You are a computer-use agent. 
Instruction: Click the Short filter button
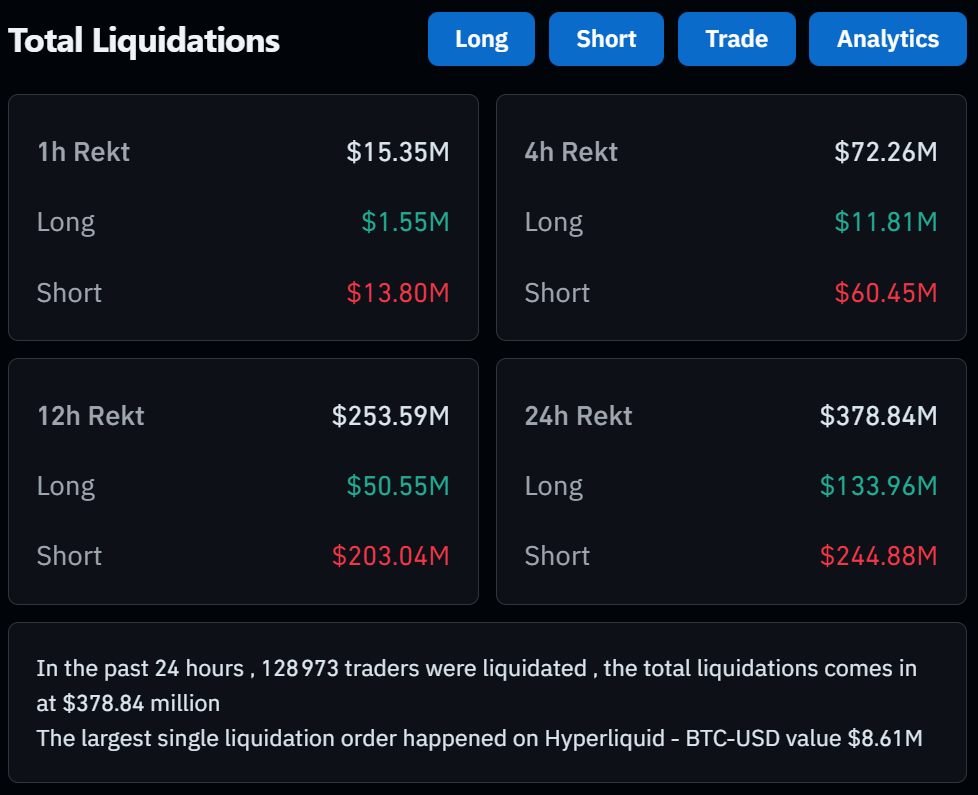pyautogui.click(x=606, y=39)
